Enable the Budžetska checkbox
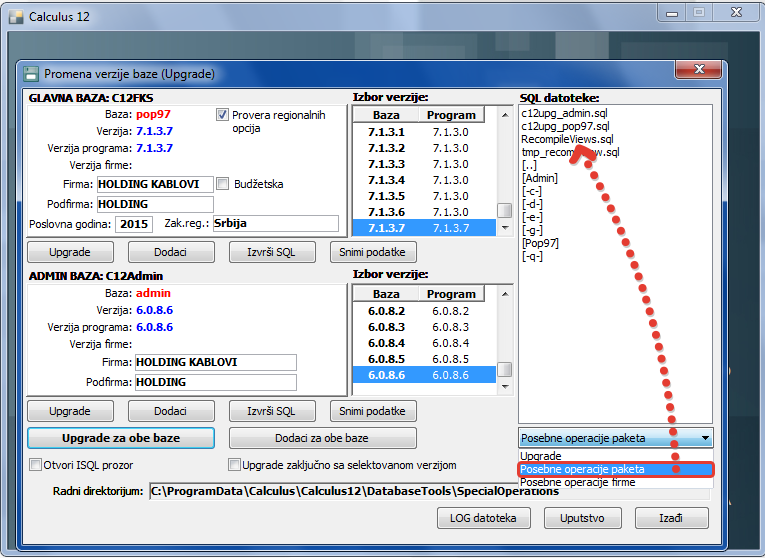Image resolution: width=765 pixels, height=558 pixels. tap(223, 184)
